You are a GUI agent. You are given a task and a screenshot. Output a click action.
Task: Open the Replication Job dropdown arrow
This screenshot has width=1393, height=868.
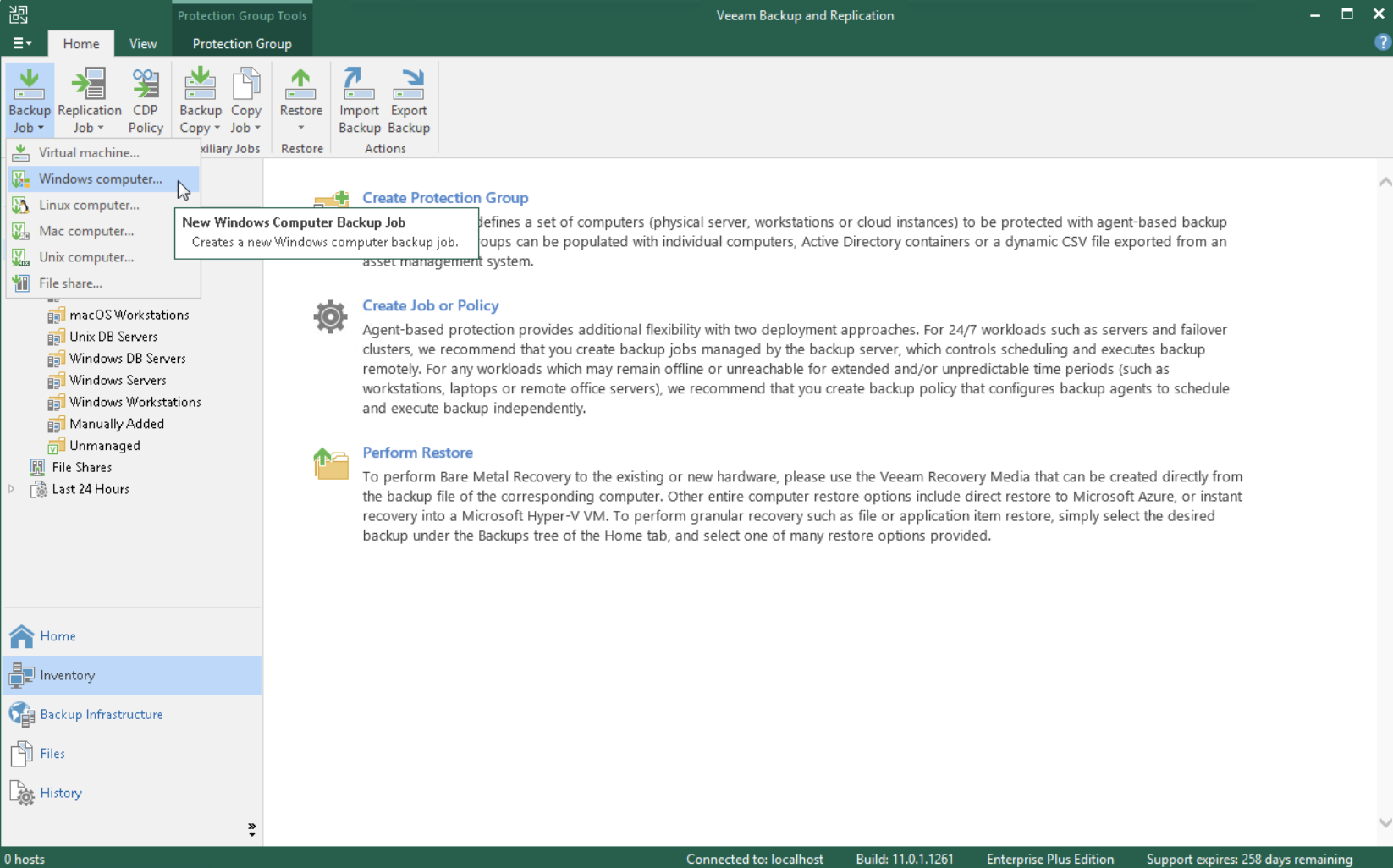[100, 129]
